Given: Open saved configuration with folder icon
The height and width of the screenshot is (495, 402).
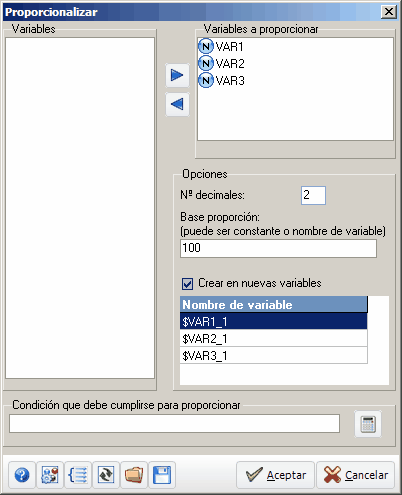Looking at the screenshot, I should pyautogui.click(x=134, y=475).
